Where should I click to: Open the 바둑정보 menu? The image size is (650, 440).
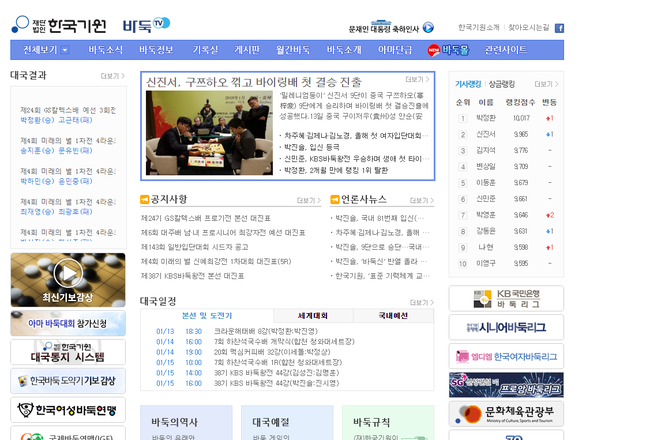coord(156,50)
